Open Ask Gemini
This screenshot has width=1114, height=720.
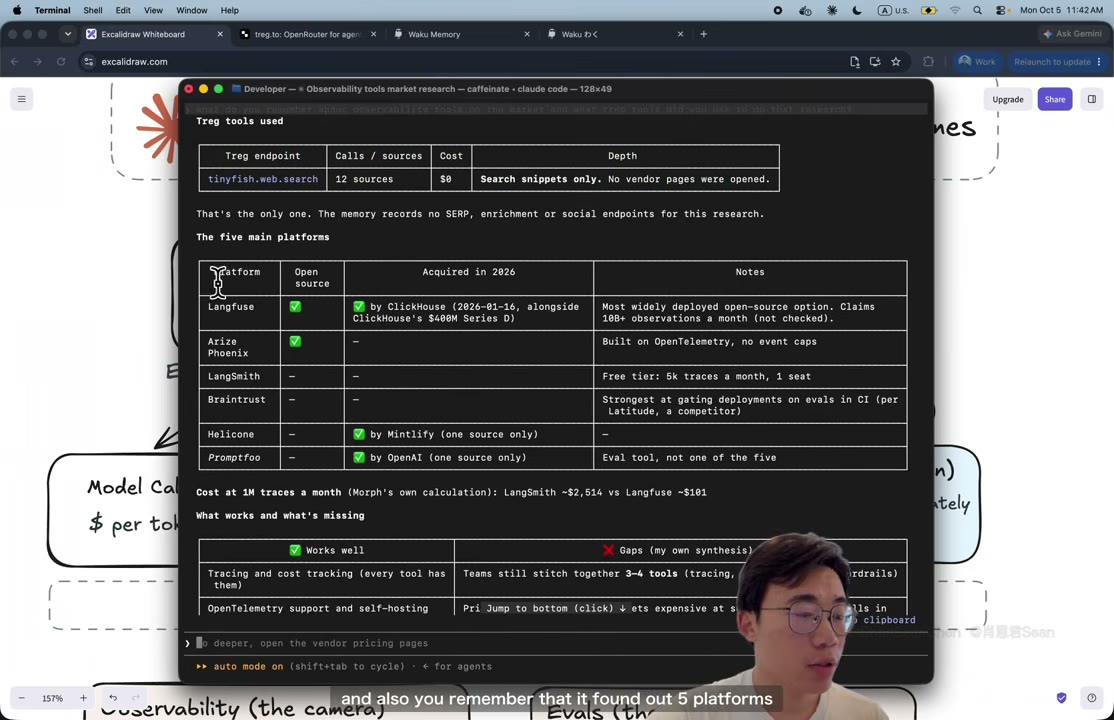[x=1072, y=34]
